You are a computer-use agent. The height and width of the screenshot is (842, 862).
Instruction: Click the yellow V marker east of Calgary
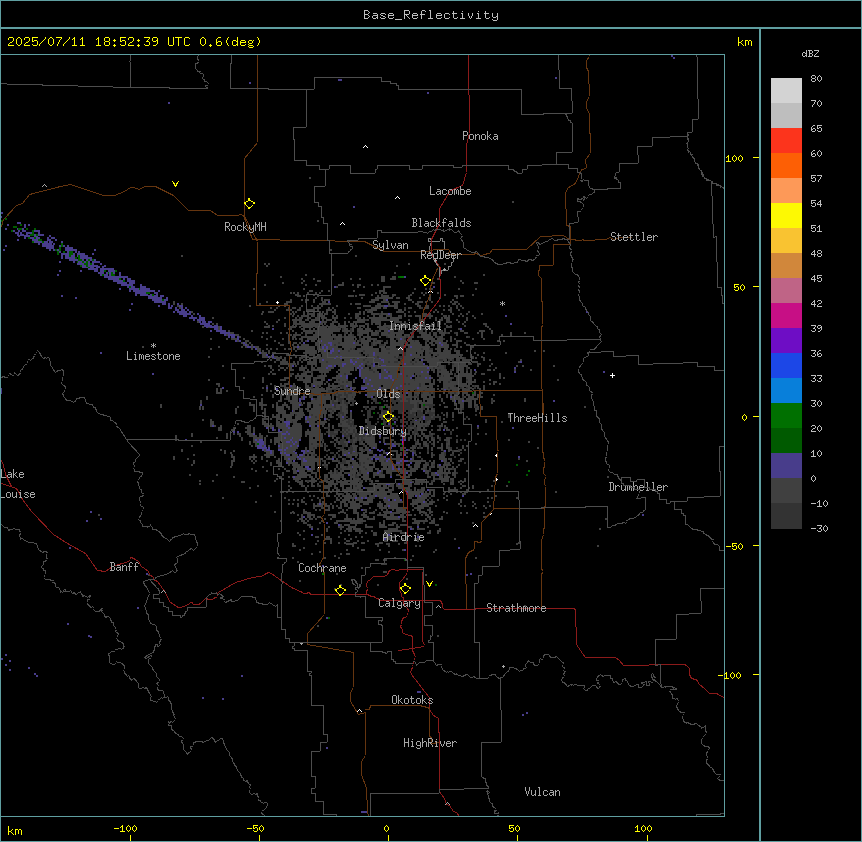pyautogui.click(x=429, y=584)
